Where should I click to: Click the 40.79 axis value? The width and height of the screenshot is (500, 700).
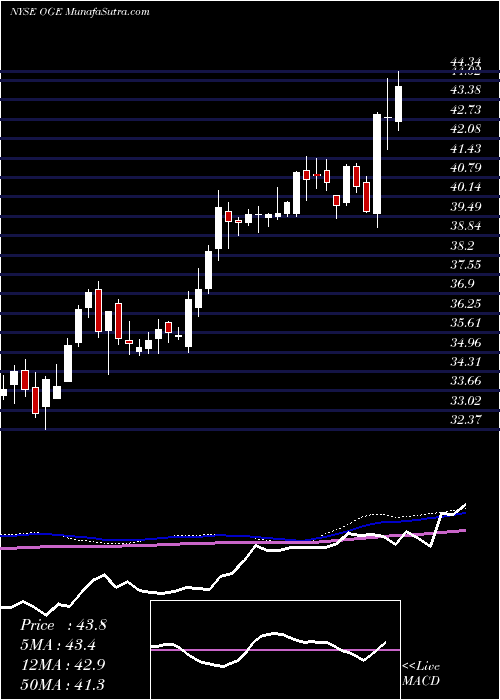(x=466, y=168)
